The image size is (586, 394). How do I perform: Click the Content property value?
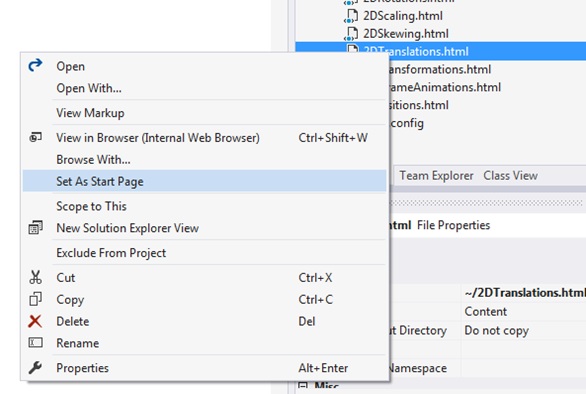(485, 311)
